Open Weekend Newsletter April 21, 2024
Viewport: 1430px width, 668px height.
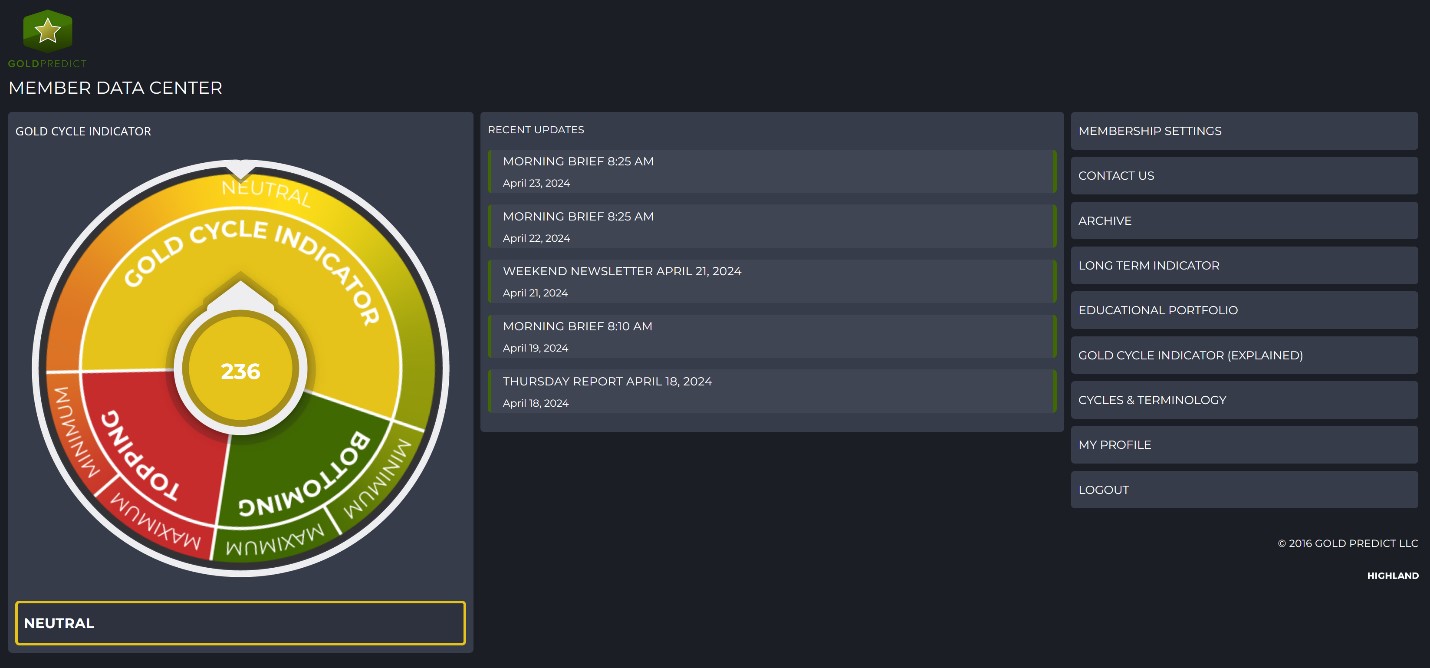pos(772,281)
